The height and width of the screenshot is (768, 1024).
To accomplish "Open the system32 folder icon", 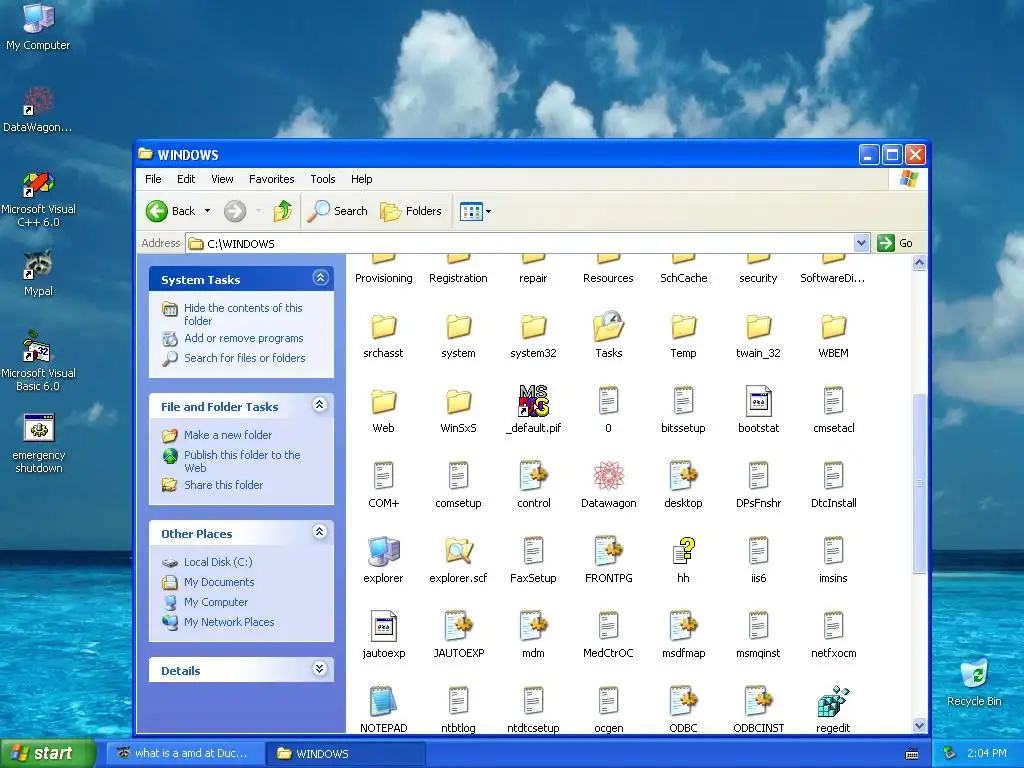I will [533, 327].
